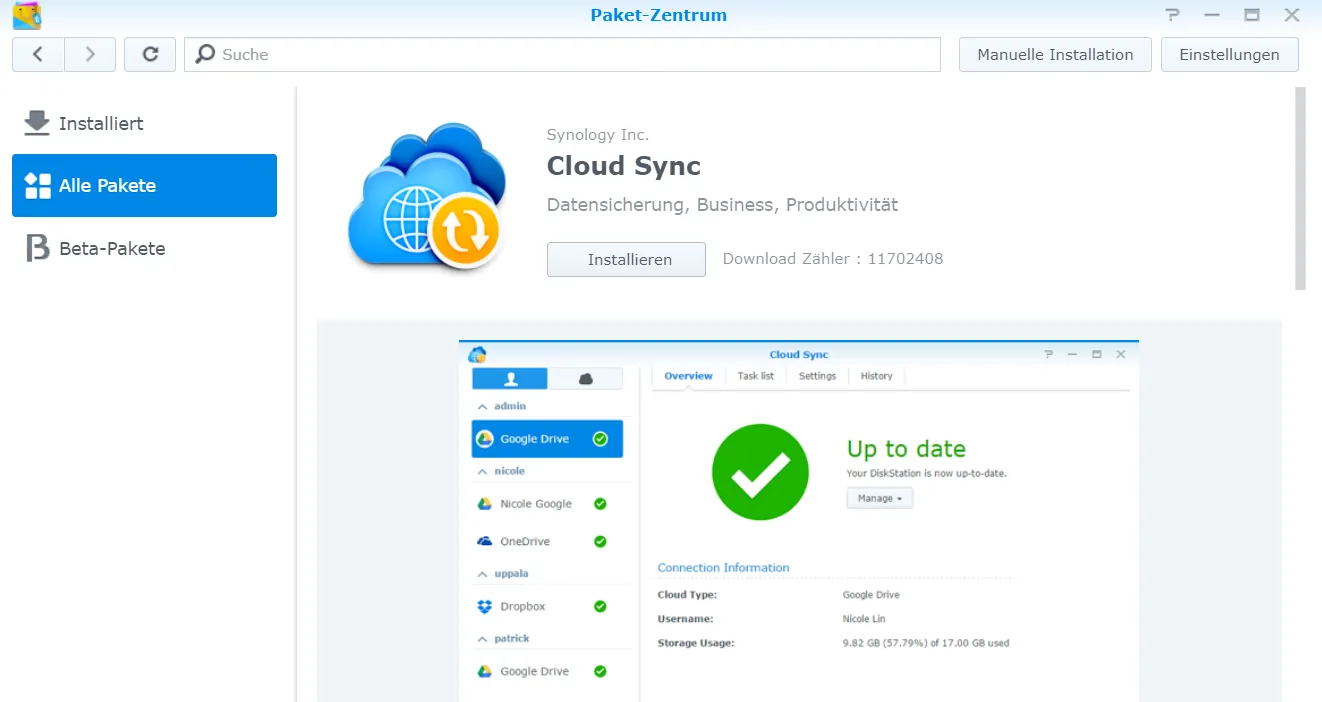The width and height of the screenshot is (1322, 702).
Task: Open Manuelle Installation
Action: [x=1055, y=54]
